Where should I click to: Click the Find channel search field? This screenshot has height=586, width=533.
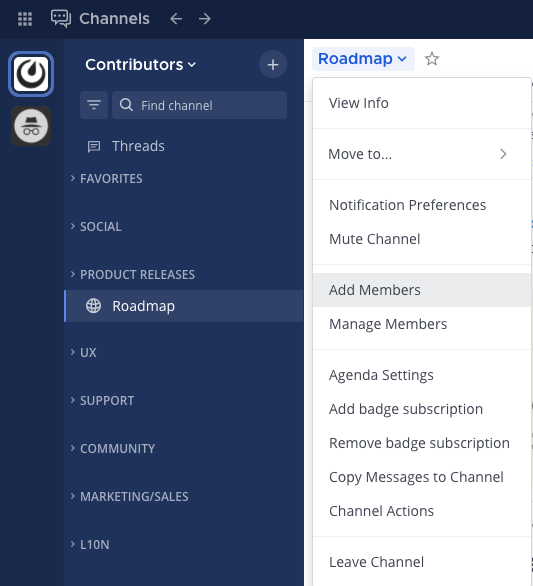click(x=200, y=105)
